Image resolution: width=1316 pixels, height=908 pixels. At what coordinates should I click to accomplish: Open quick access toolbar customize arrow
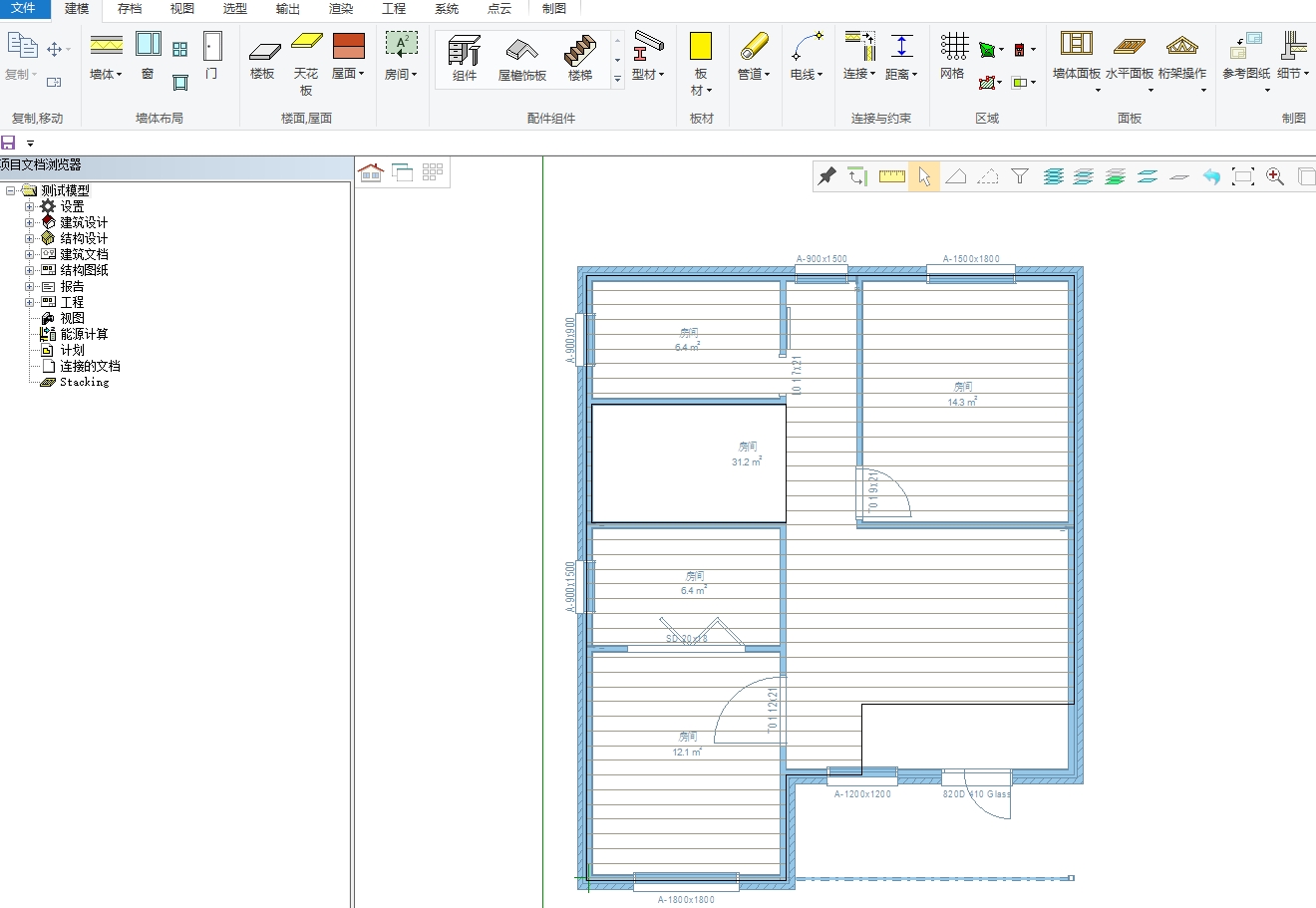point(30,144)
